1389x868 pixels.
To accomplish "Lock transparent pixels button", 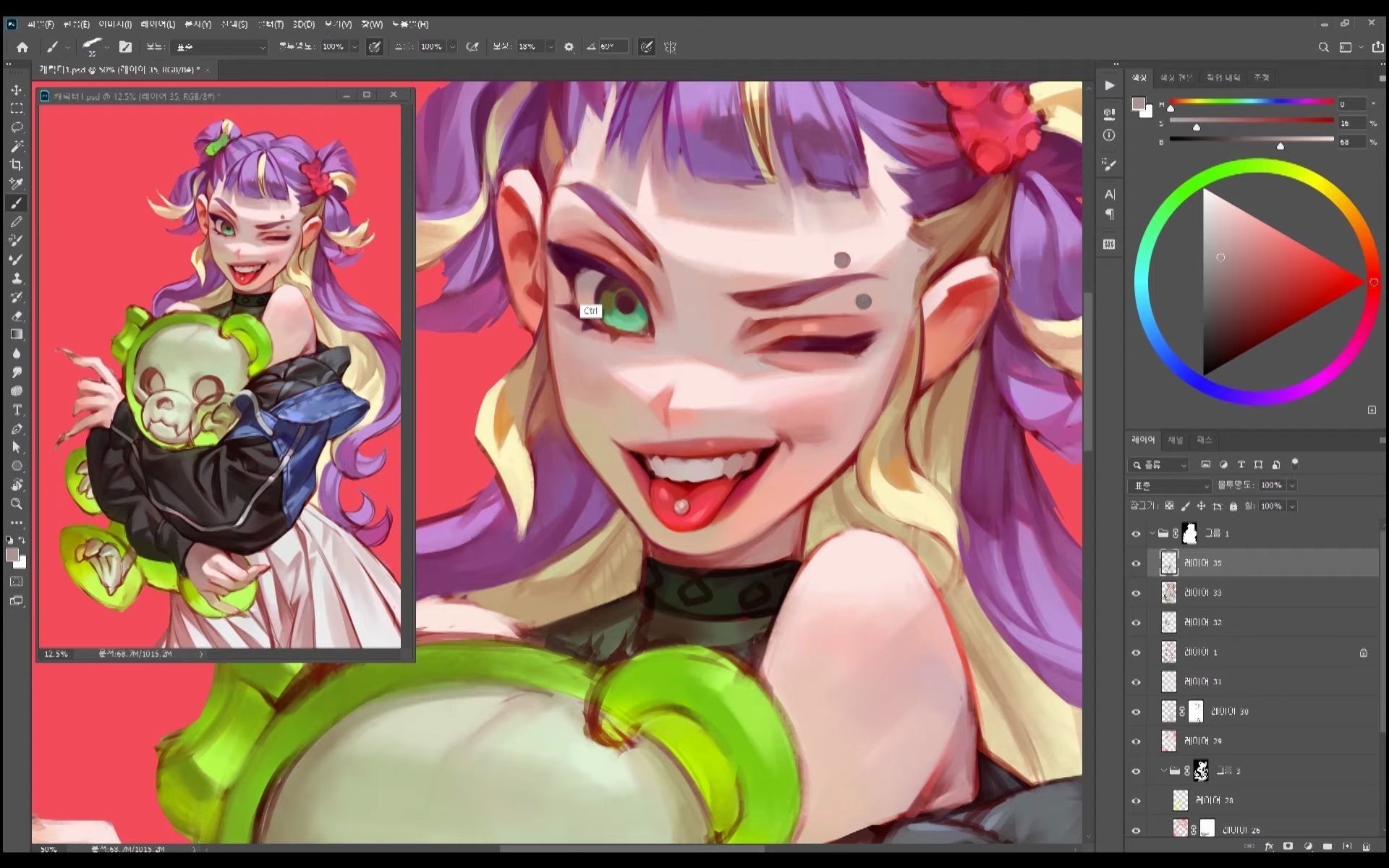I will 1169,506.
